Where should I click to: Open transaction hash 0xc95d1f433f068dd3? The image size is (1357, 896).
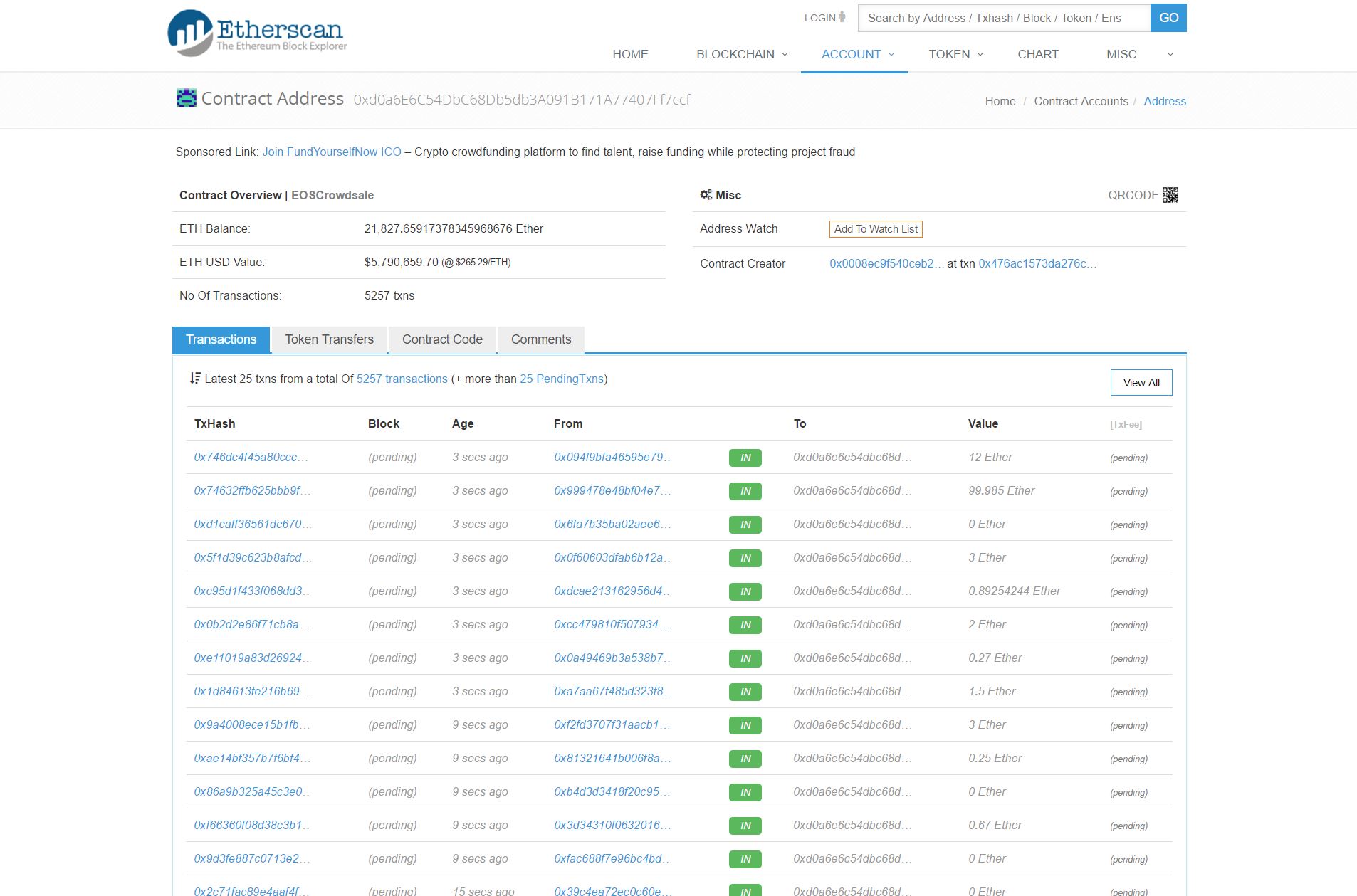pyautogui.click(x=251, y=591)
